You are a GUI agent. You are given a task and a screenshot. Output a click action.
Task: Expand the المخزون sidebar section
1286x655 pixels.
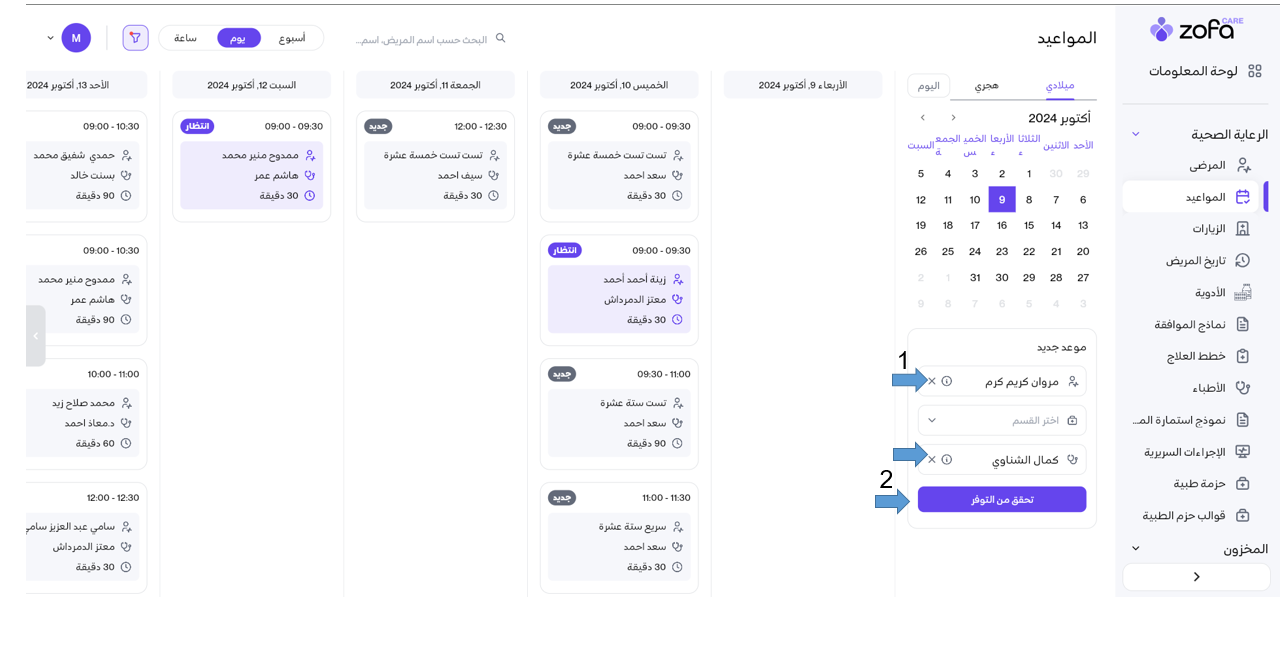pos(1136,549)
